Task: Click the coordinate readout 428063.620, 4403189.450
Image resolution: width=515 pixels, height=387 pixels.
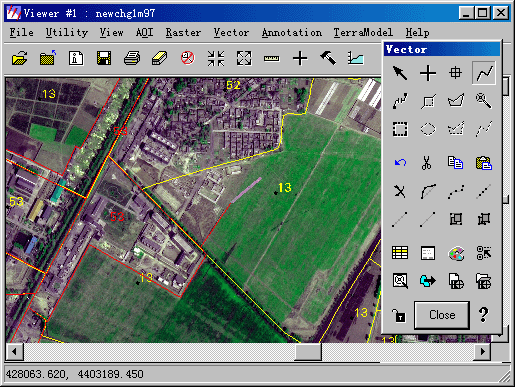Action: [75, 374]
